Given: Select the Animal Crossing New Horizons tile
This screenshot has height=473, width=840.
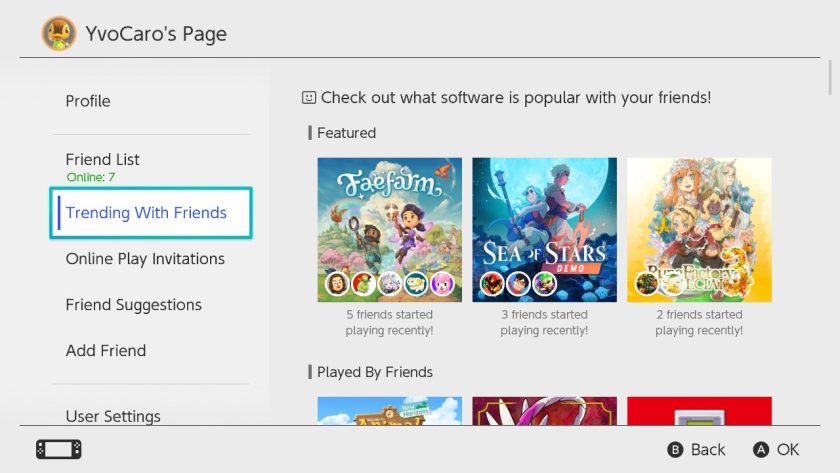Looking at the screenshot, I should [x=389, y=411].
